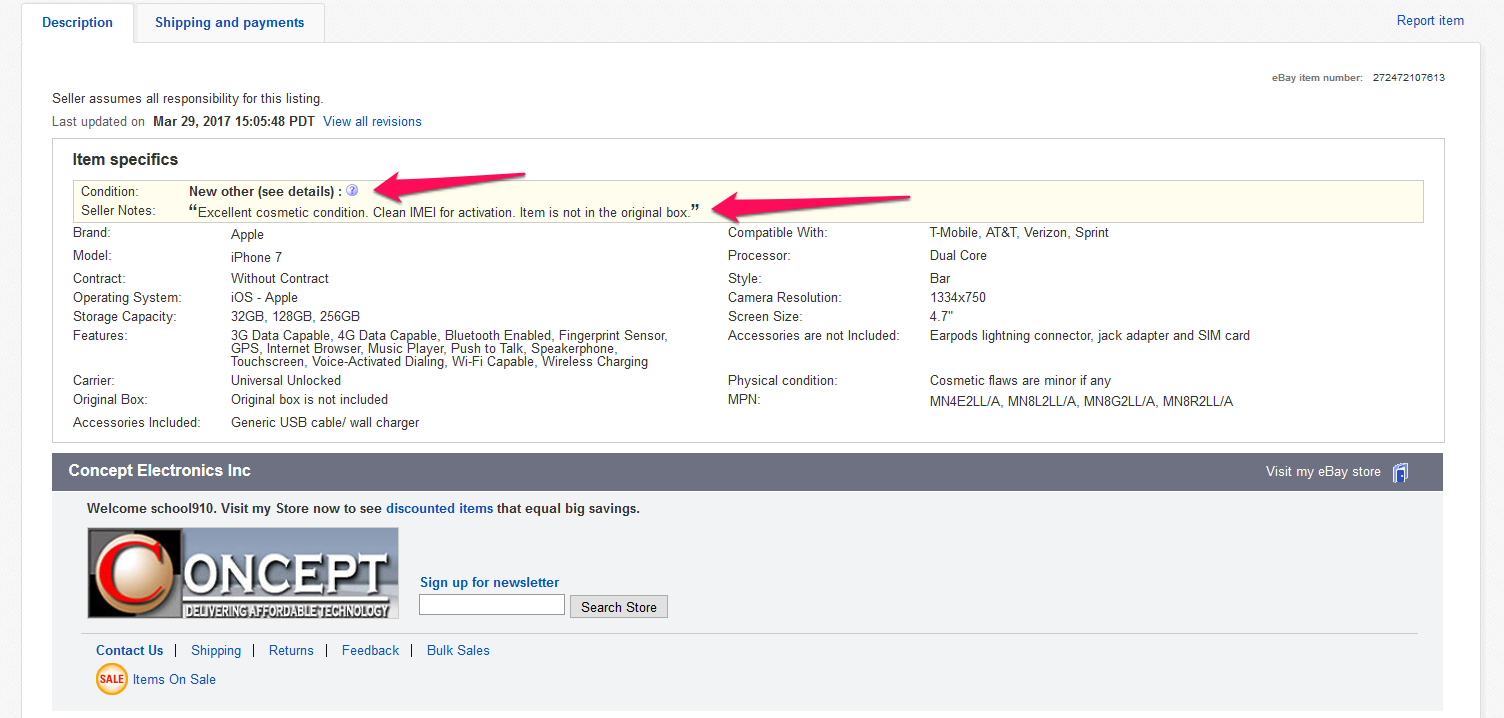Click the Earpods lightning connector accessories text
1504x718 pixels.
coord(1090,335)
